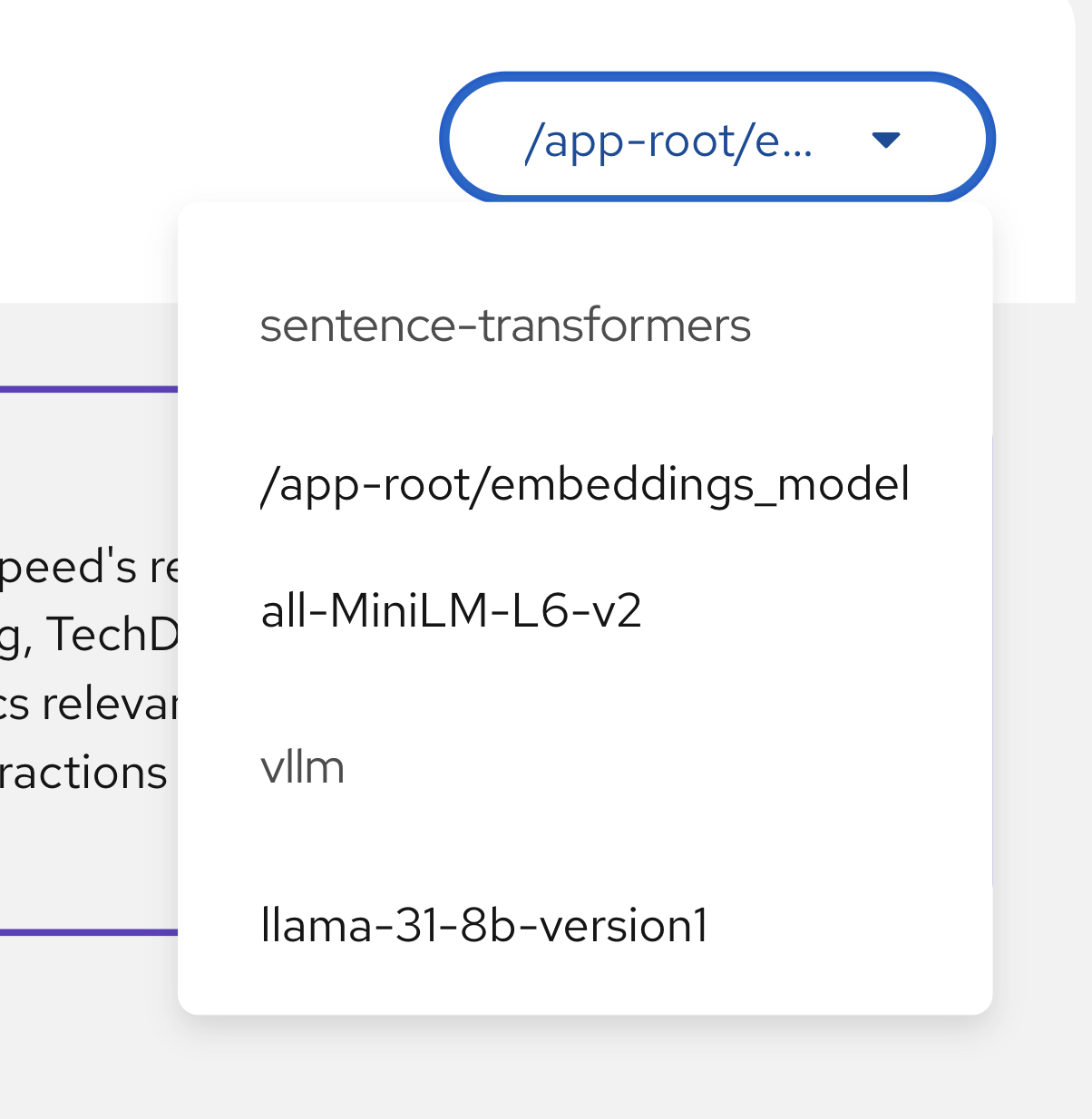Click the "peed's re" text line
The height and width of the screenshot is (1119, 1092).
pos(89,568)
